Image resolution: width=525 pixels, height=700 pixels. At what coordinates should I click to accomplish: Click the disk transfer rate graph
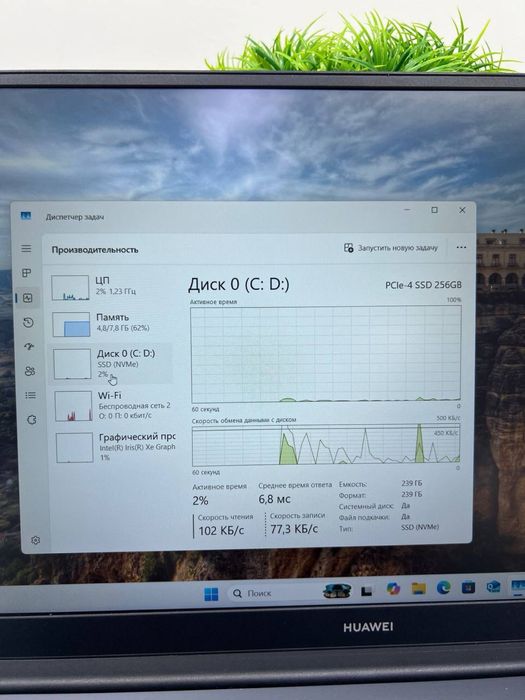tap(325, 446)
